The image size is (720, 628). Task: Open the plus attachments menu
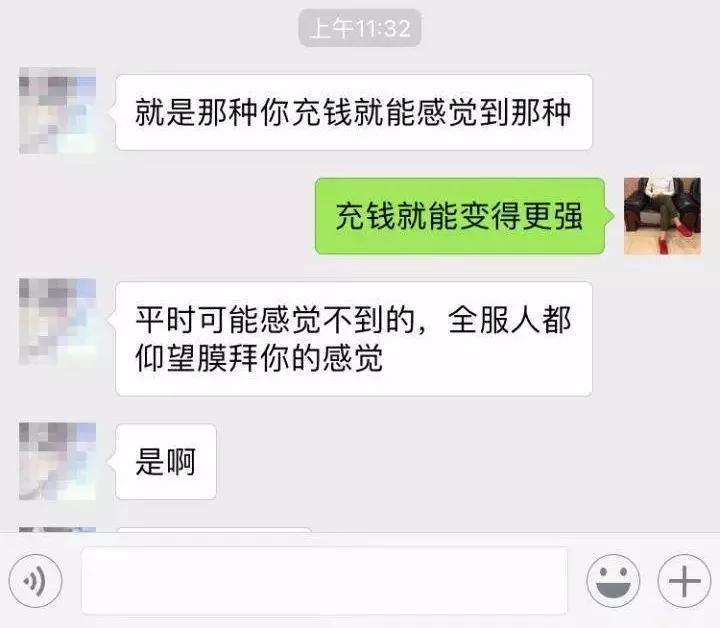click(x=684, y=581)
